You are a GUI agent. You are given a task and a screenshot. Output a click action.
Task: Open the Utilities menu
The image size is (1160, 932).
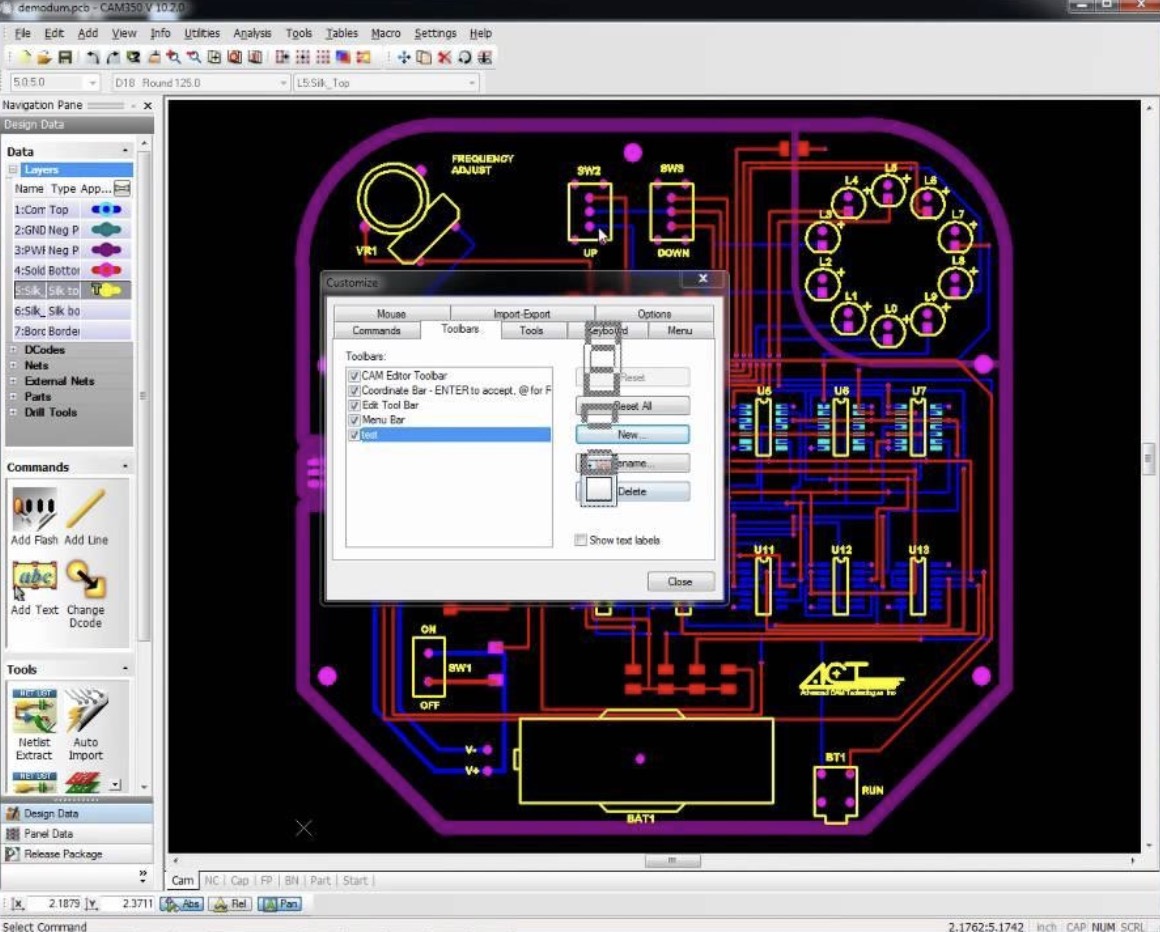tap(201, 33)
